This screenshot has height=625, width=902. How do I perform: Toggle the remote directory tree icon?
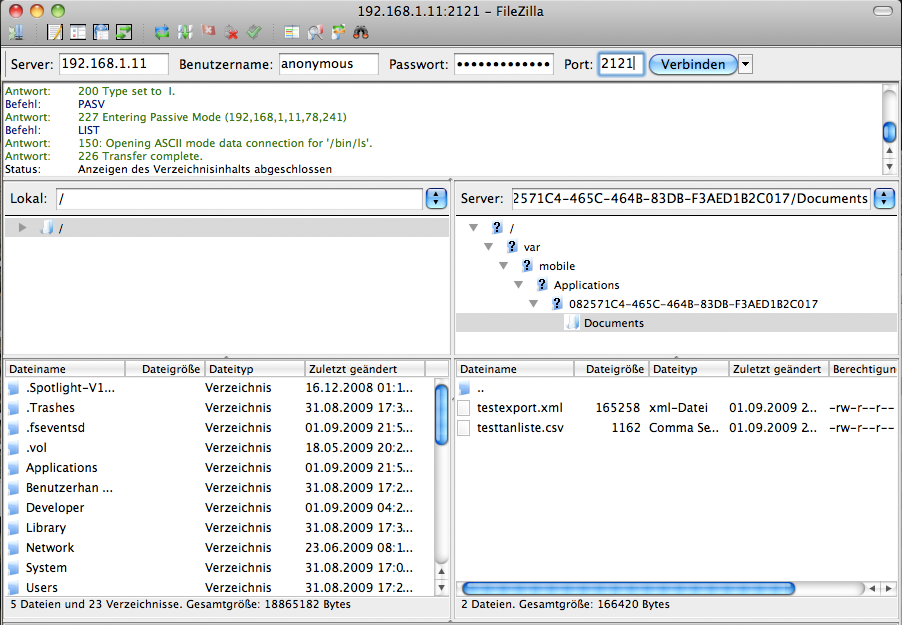pos(101,32)
